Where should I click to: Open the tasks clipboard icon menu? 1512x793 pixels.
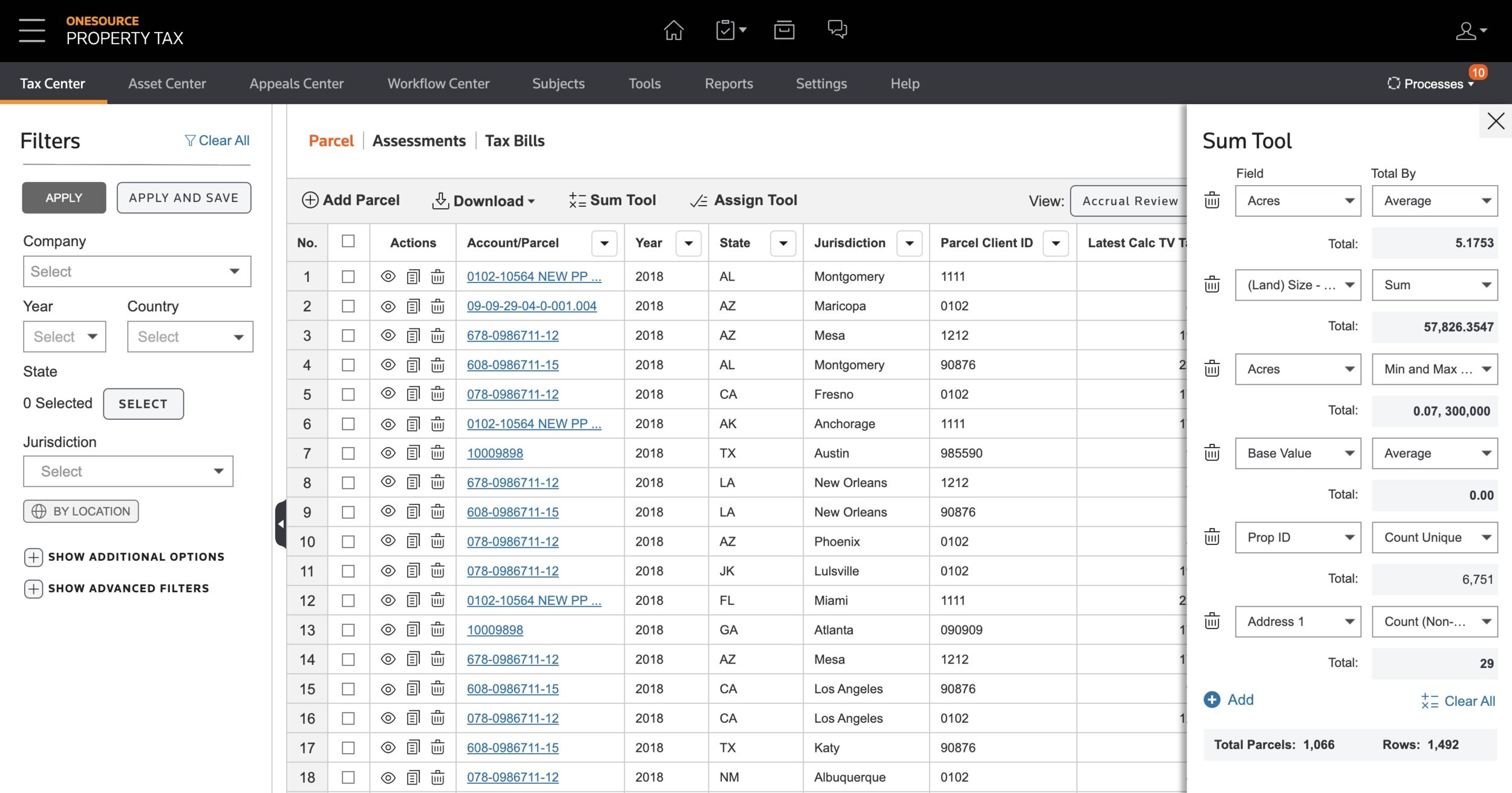pos(730,30)
